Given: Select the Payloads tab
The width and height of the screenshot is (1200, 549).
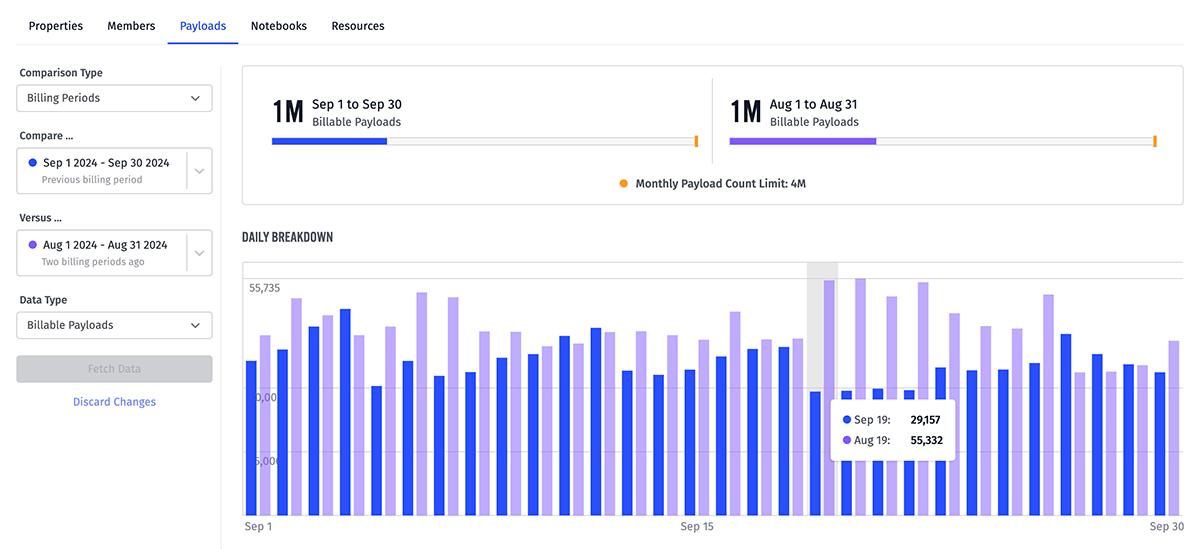Looking at the screenshot, I should point(203,26).
